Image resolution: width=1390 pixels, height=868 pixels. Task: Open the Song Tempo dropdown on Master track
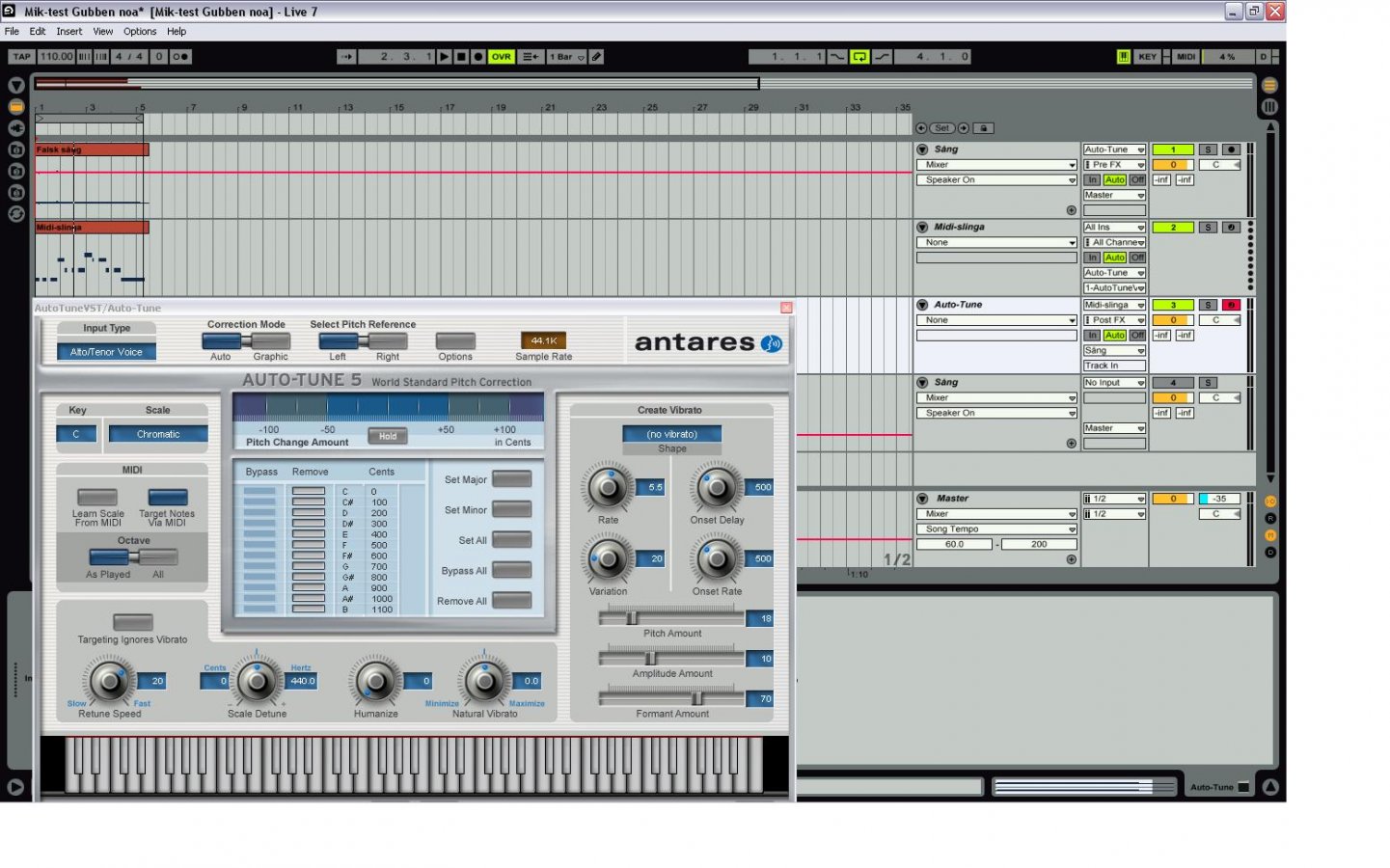pyautogui.click(x=996, y=529)
